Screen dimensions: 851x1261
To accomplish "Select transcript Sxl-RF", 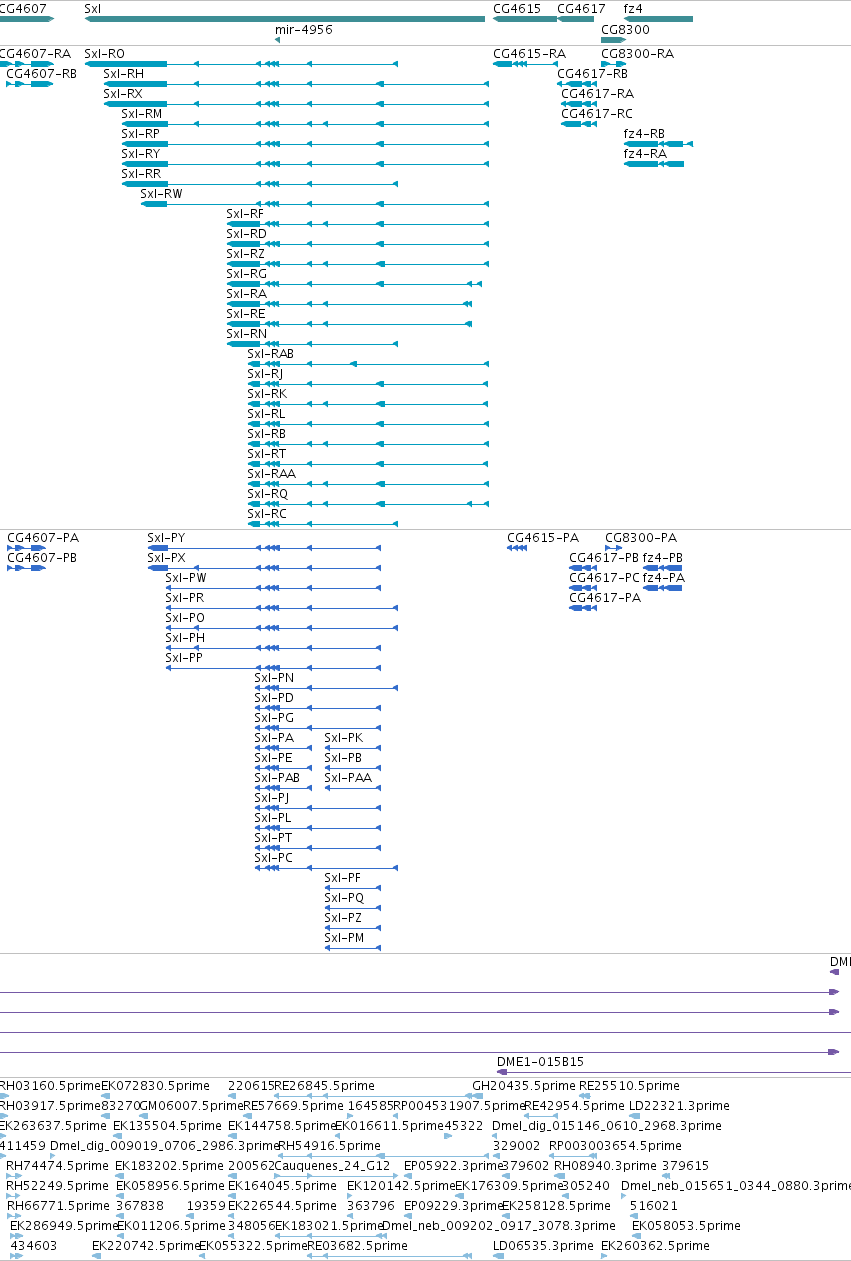I will click(x=246, y=214).
